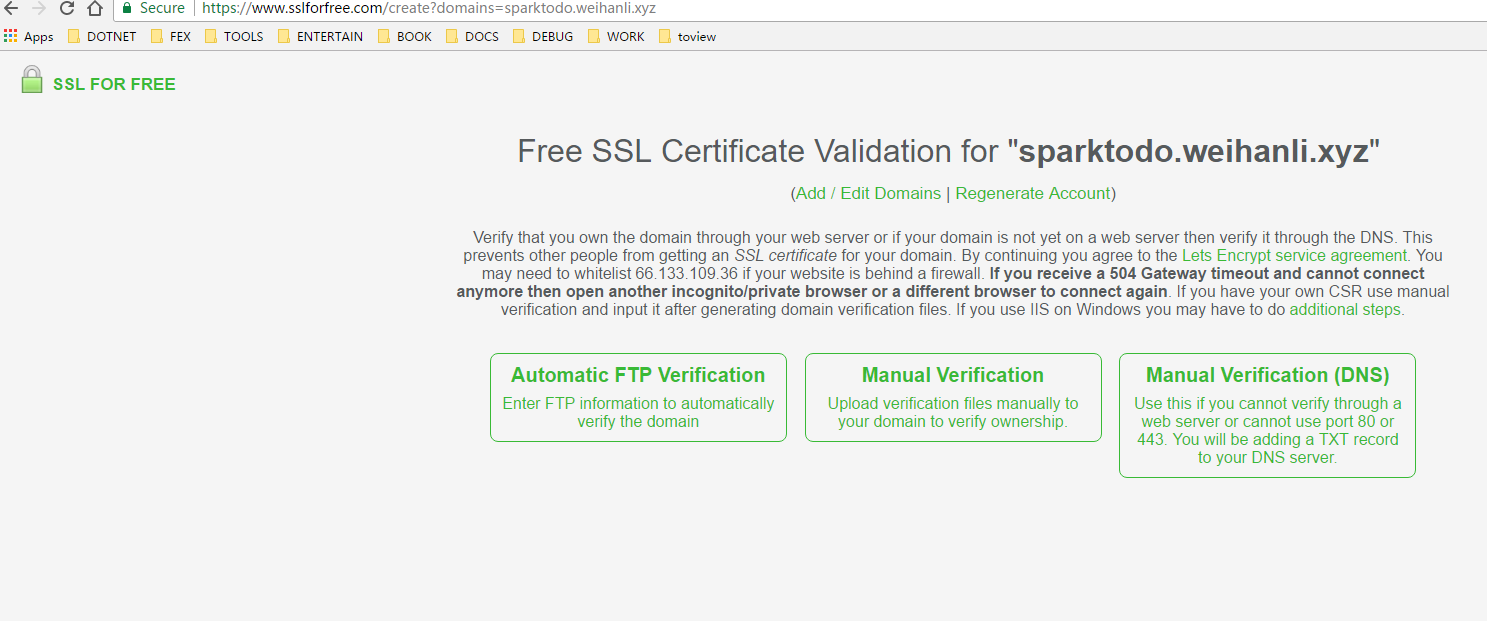1487x621 pixels.
Task: Reload the page with the refresh icon
Action: click(67, 8)
